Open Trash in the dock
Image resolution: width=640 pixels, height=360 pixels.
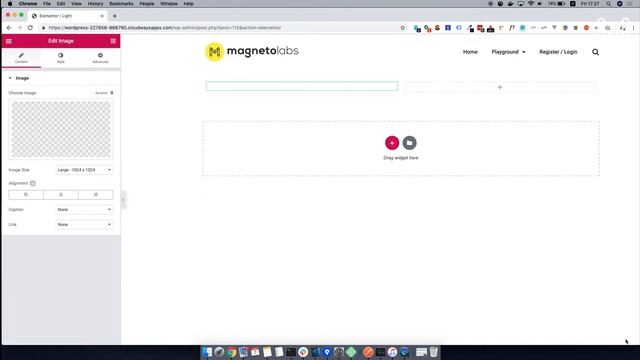(x=433, y=352)
